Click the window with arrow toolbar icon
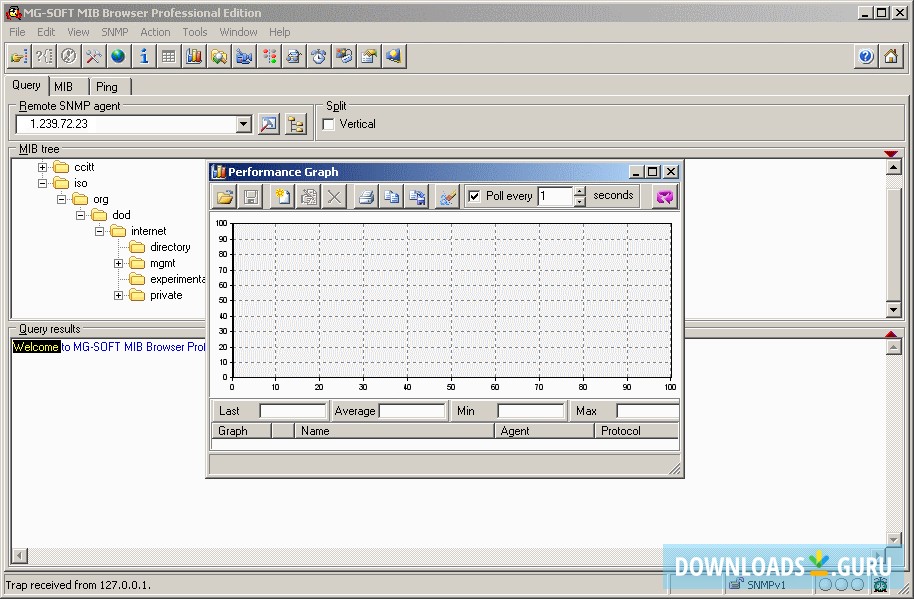Viewport: 914px width, 599px height. 369,57
